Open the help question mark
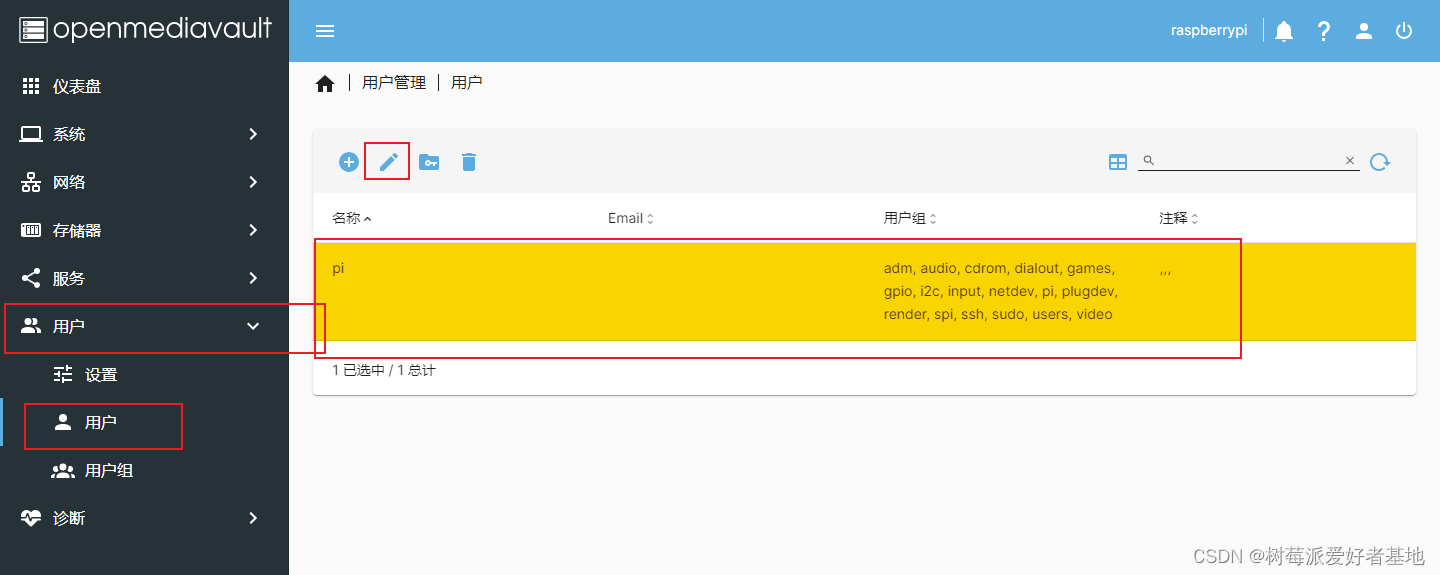Image resolution: width=1440 pixels, height=575 pixels. pyautogui.click(x=1324, y=31)
